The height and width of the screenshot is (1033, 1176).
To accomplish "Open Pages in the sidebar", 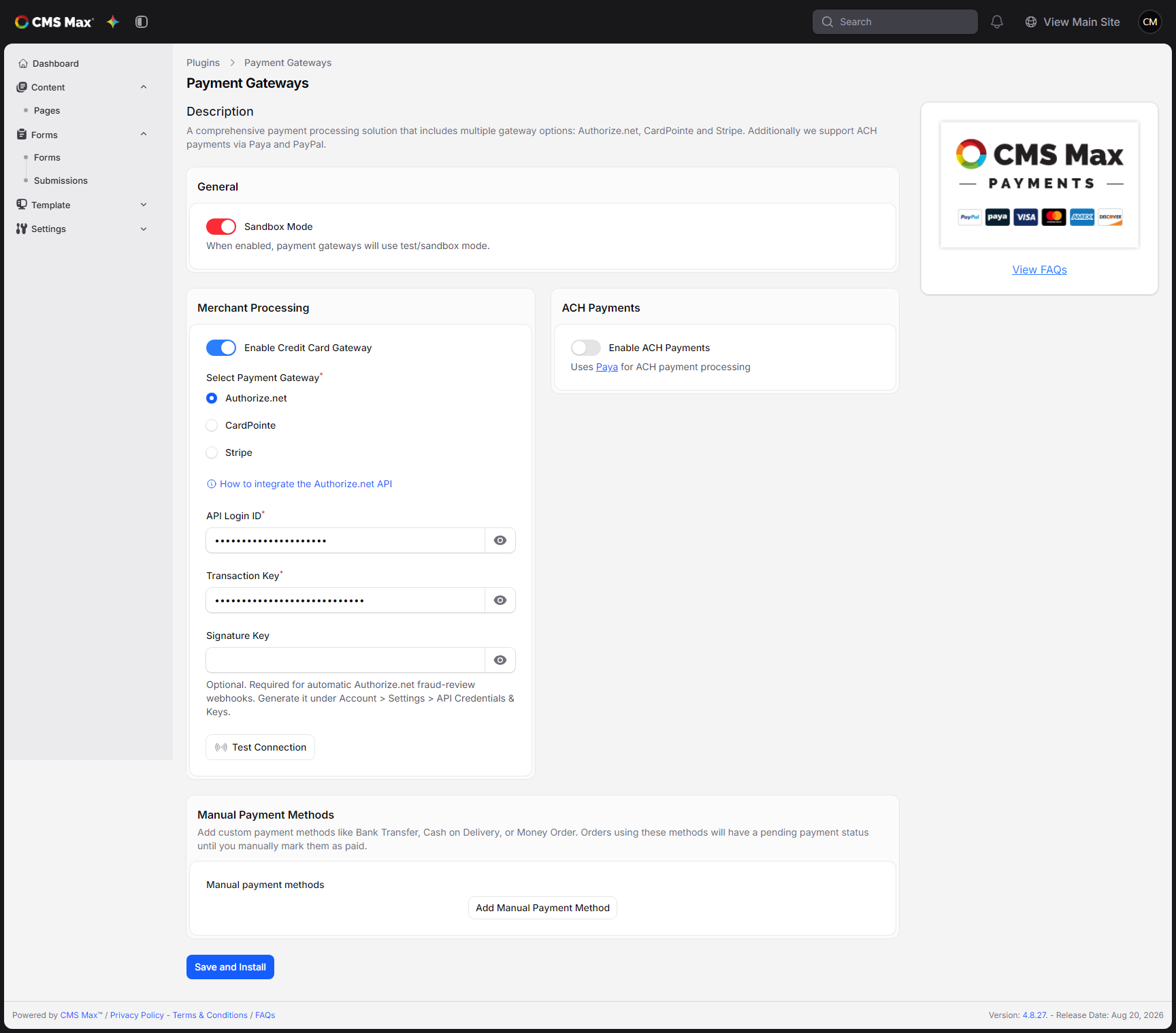I will 47,110.
